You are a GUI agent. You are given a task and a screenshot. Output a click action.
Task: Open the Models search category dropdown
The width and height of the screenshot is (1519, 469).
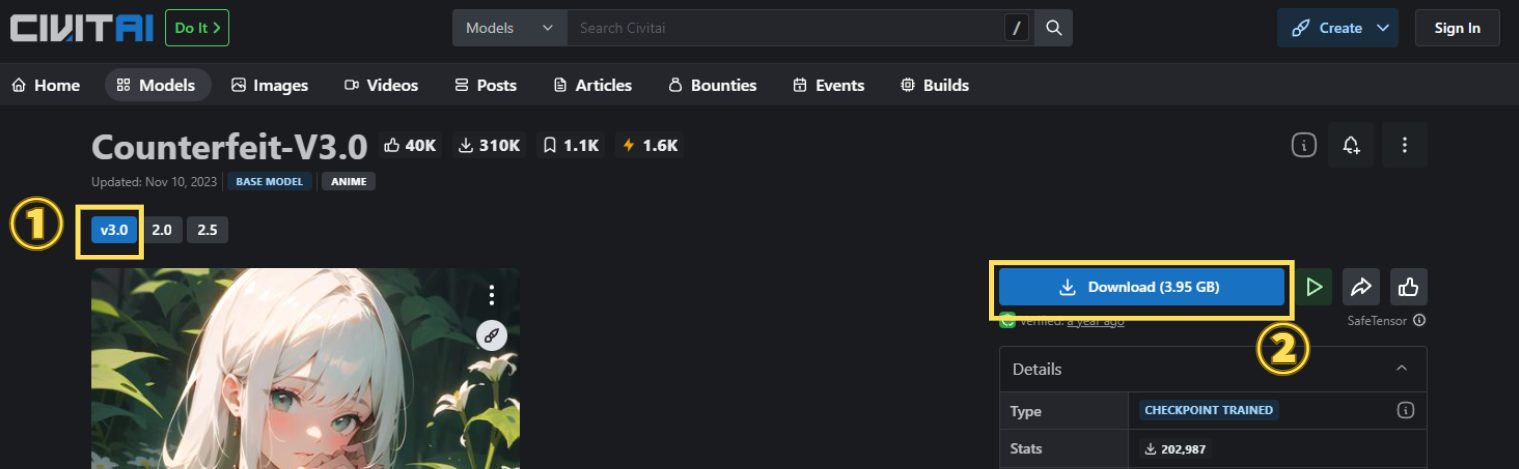tap(509, 28)
